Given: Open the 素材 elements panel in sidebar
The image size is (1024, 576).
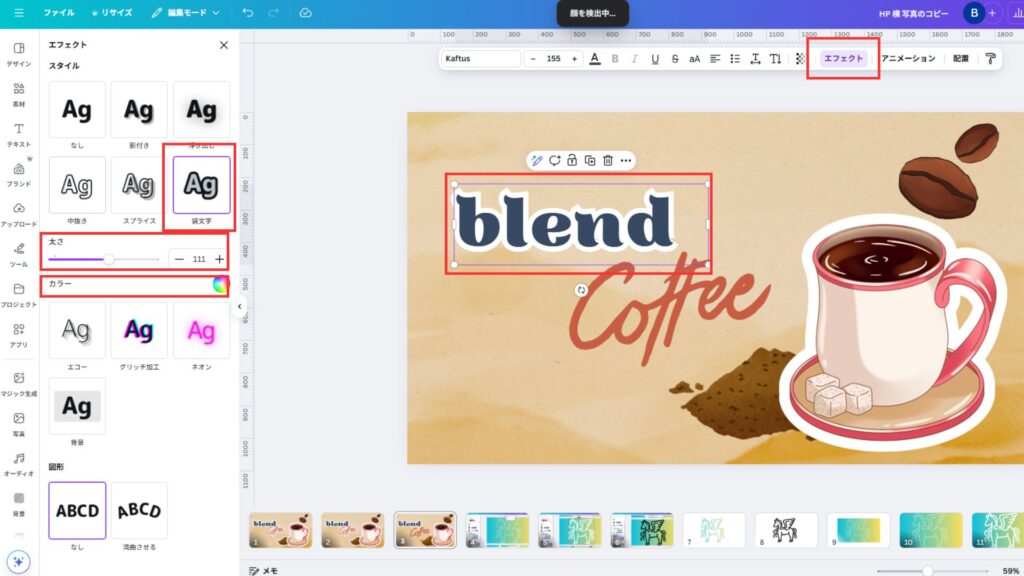Looking at the screenshot, I should tap(19, 94).
